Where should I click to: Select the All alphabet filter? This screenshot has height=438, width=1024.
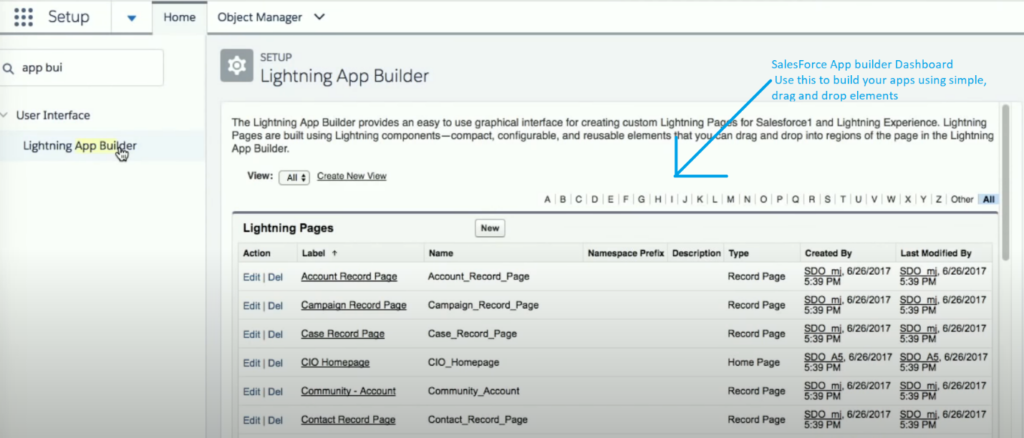click(988, 200)
